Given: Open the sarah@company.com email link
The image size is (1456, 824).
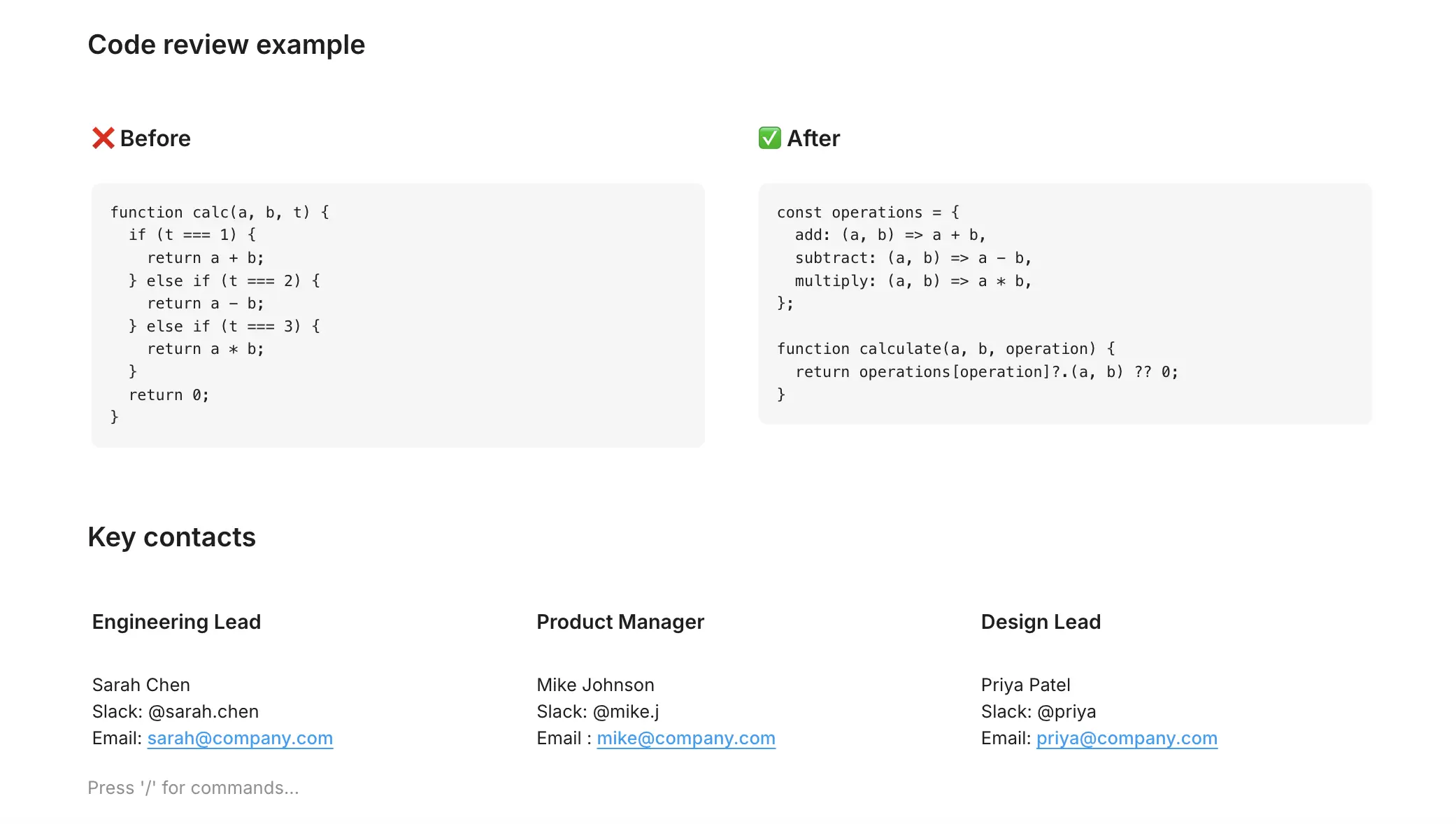Looking at the screenshot, I should click(240, 739).
